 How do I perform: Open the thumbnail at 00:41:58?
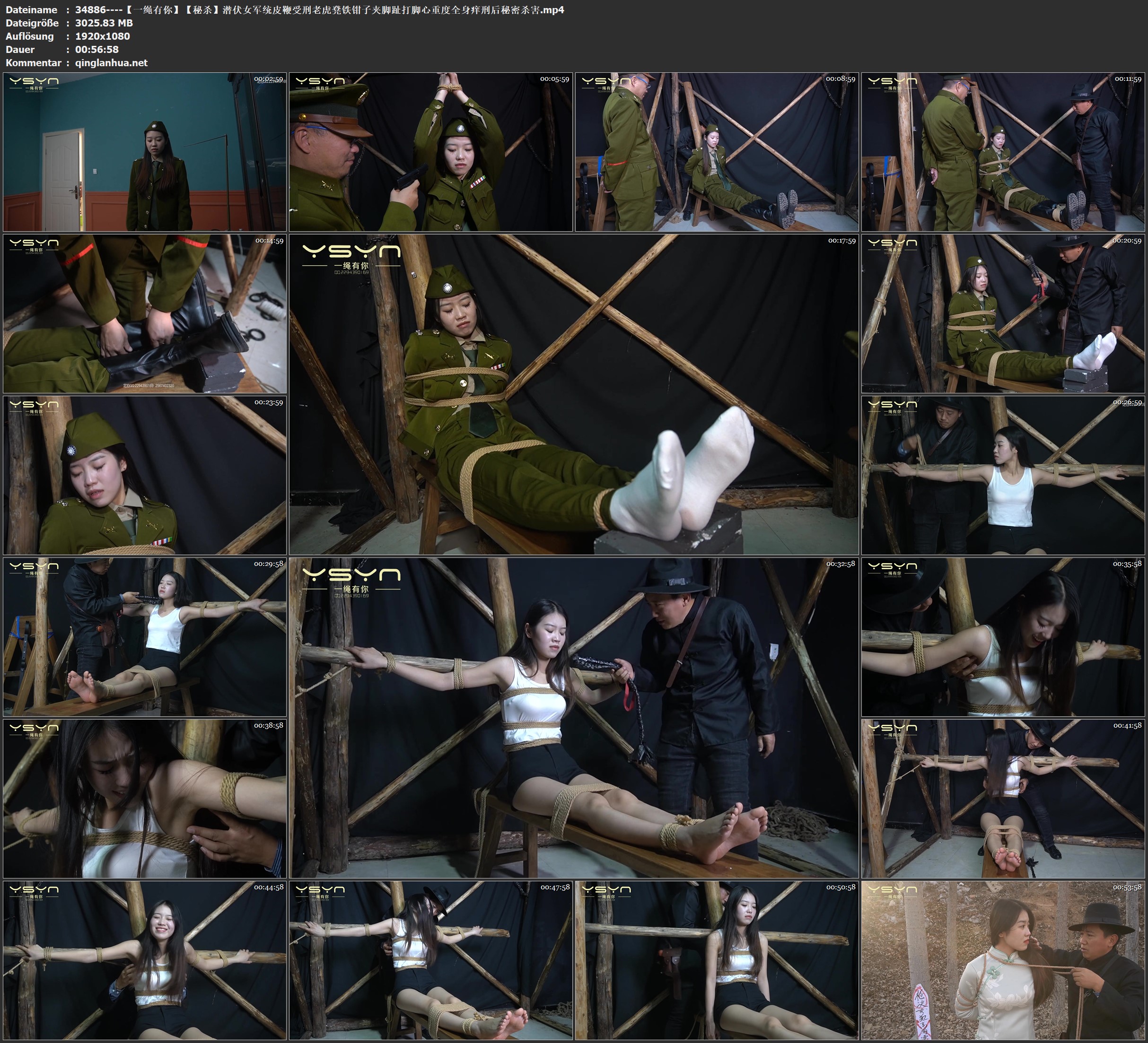click(x=1003, y=799)
